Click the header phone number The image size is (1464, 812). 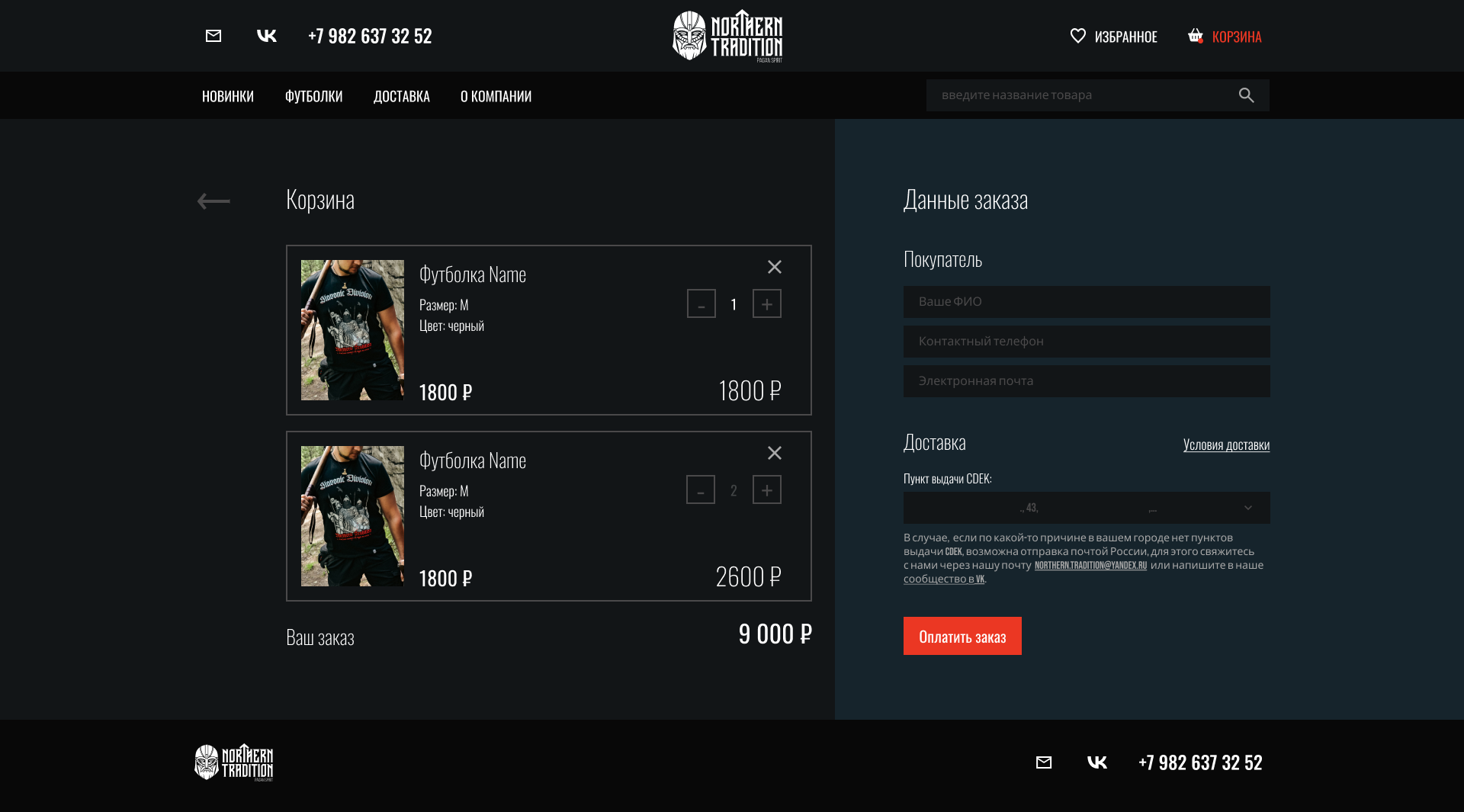(370, 36)
